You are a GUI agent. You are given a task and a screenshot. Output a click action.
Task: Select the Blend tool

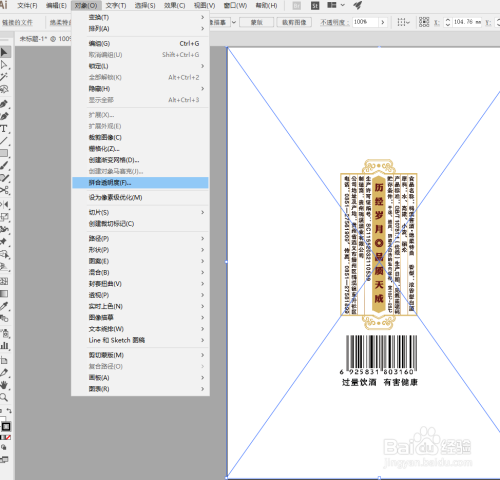4,318
